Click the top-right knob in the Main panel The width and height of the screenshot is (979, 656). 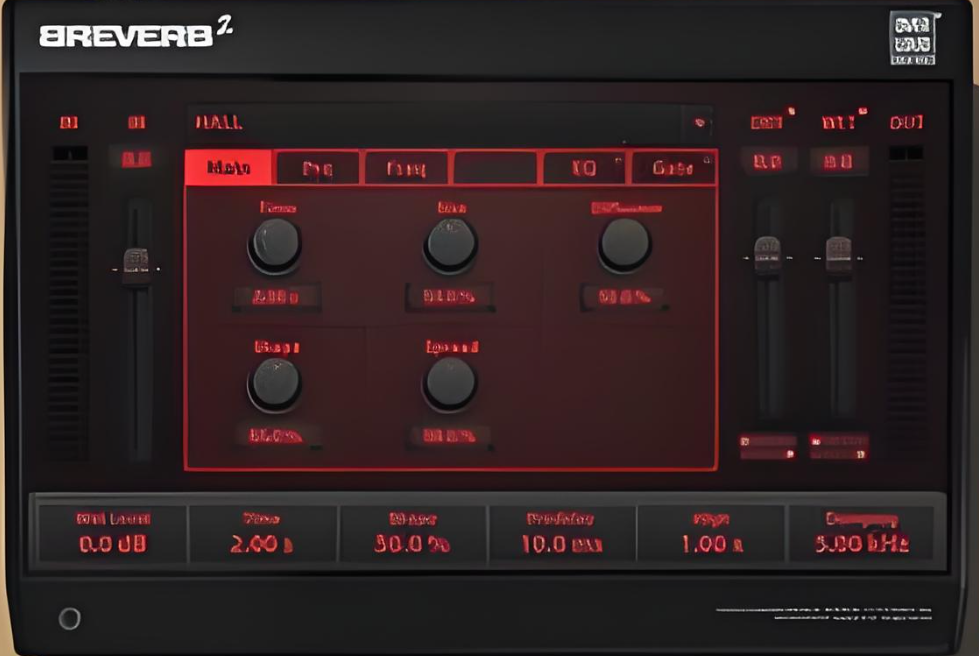pos(624,245)
